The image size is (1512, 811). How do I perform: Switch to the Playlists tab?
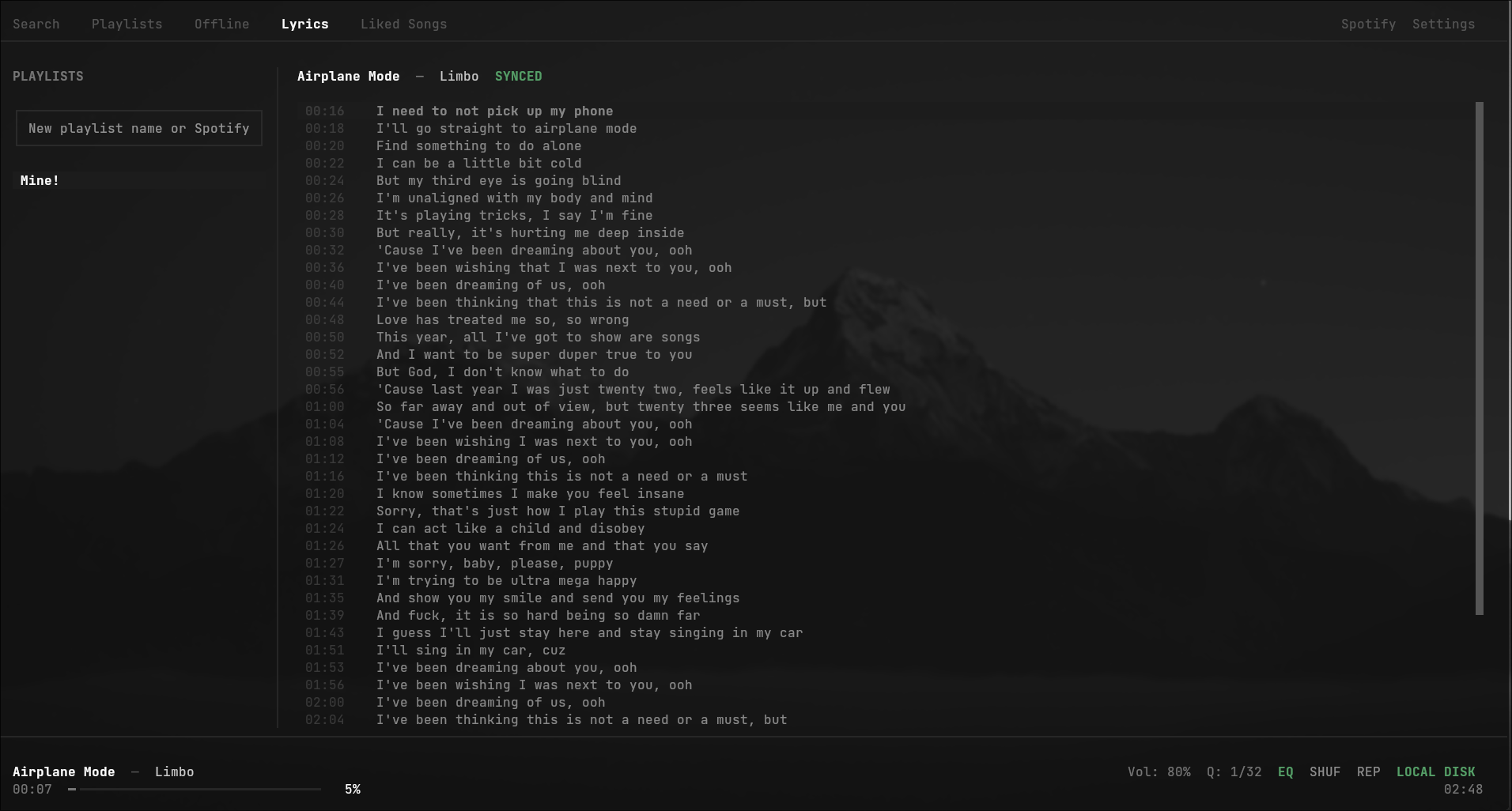127,25
